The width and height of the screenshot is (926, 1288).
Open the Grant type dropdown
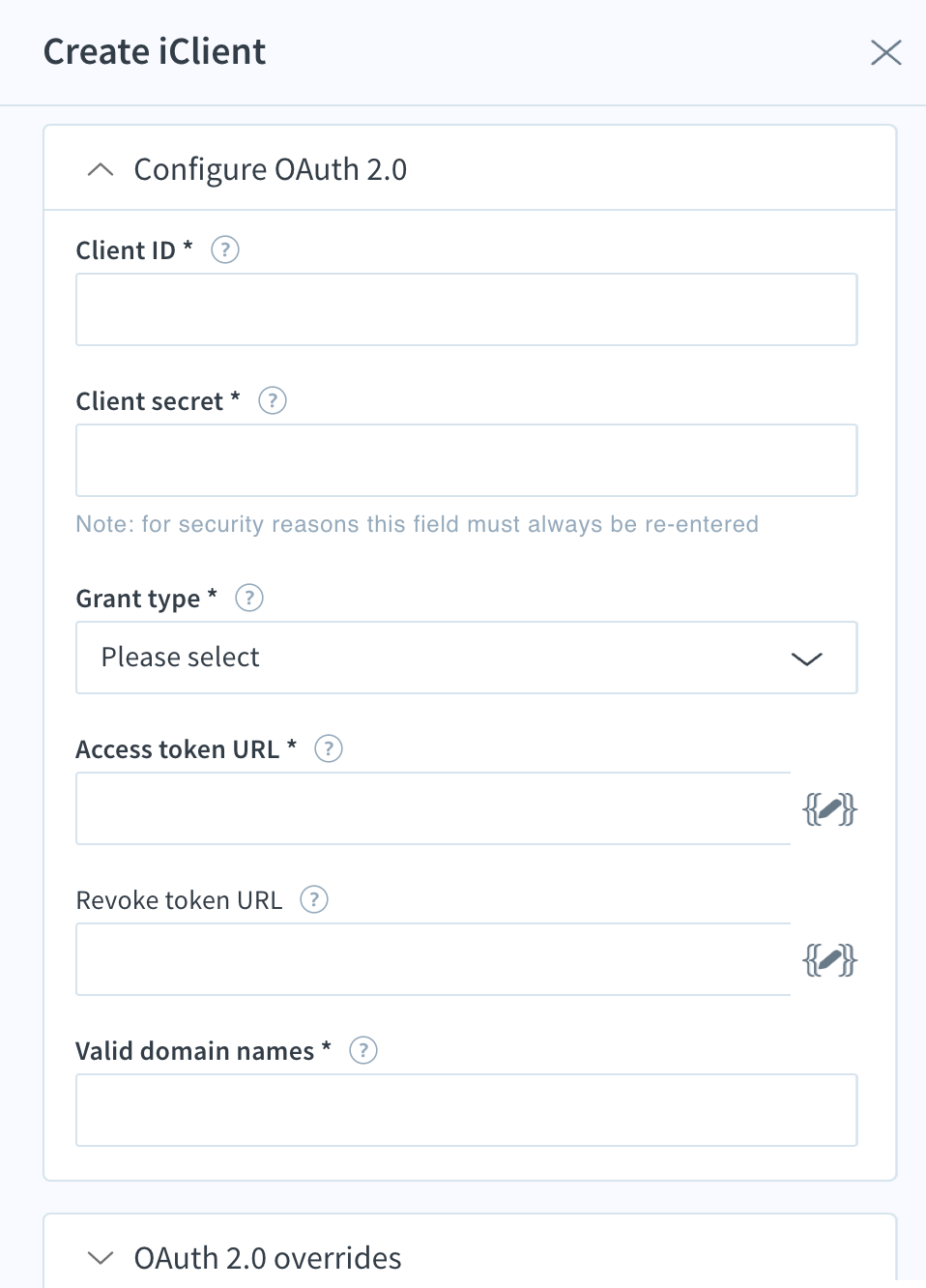pyautogui.click(x=467, y=658)
